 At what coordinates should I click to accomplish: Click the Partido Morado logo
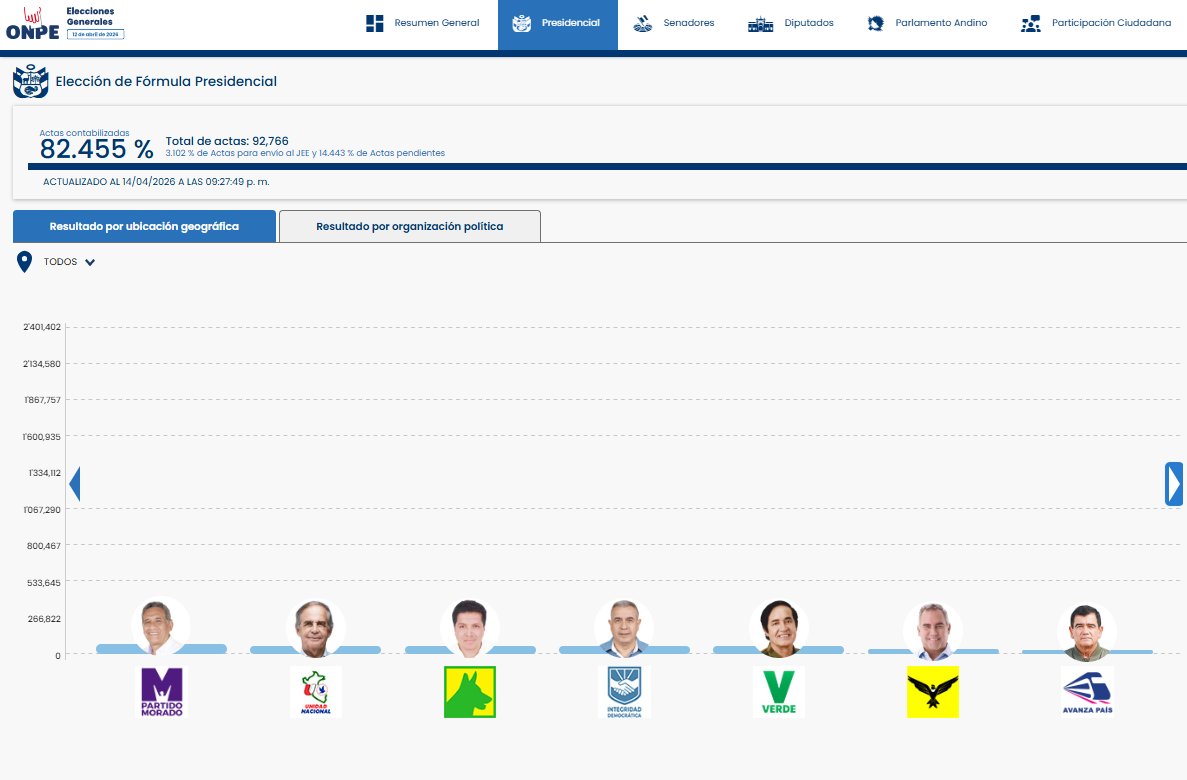161,692
